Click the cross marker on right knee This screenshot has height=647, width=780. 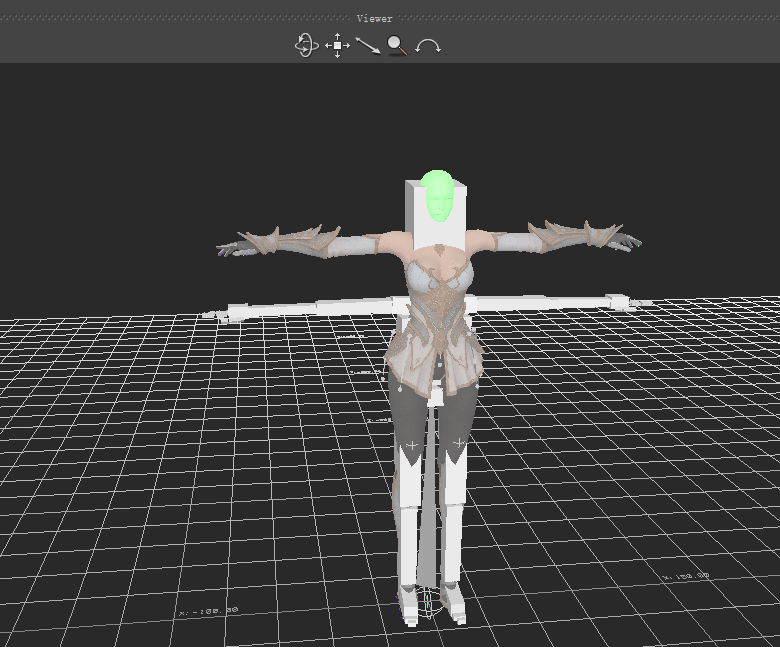(x=459, y=441)
